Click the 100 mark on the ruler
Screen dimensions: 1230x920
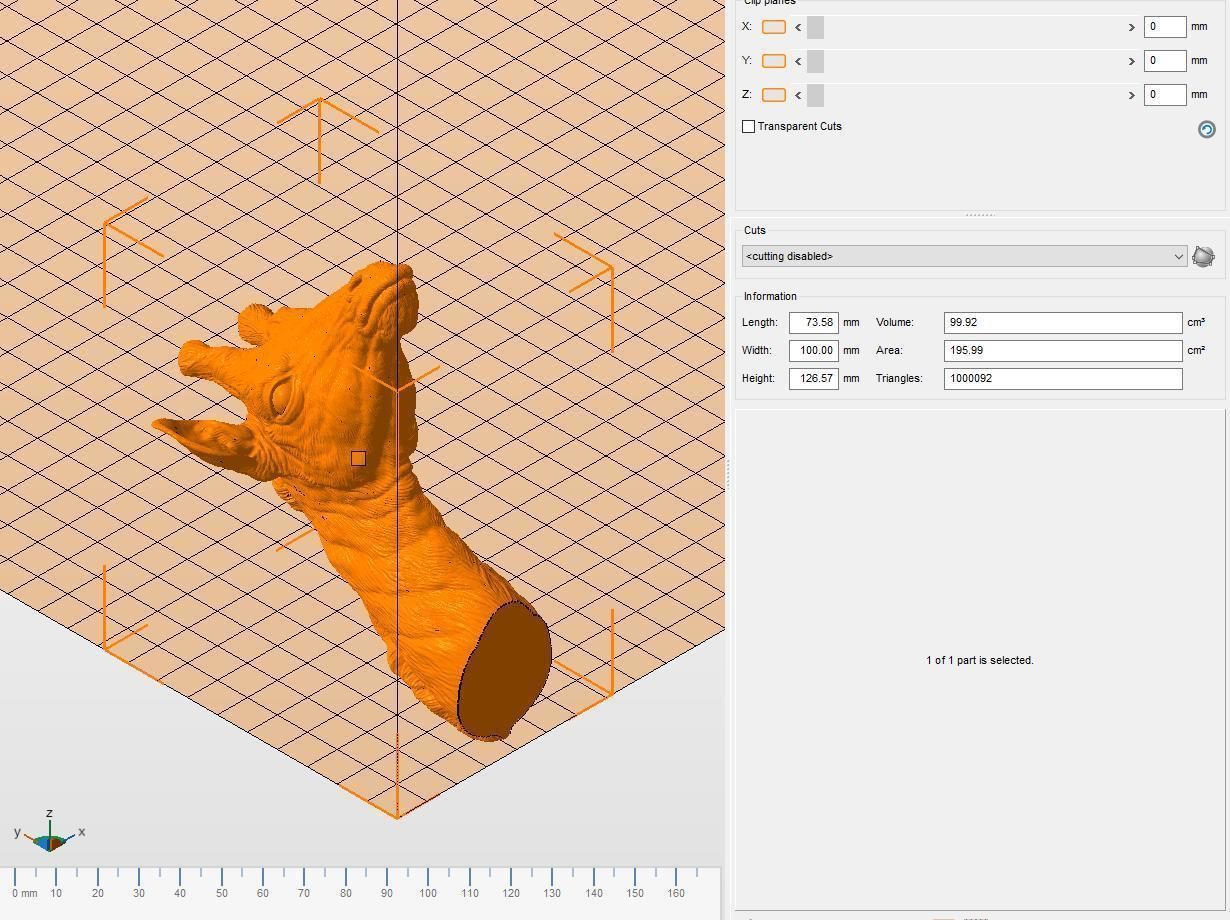click(428, 893)
